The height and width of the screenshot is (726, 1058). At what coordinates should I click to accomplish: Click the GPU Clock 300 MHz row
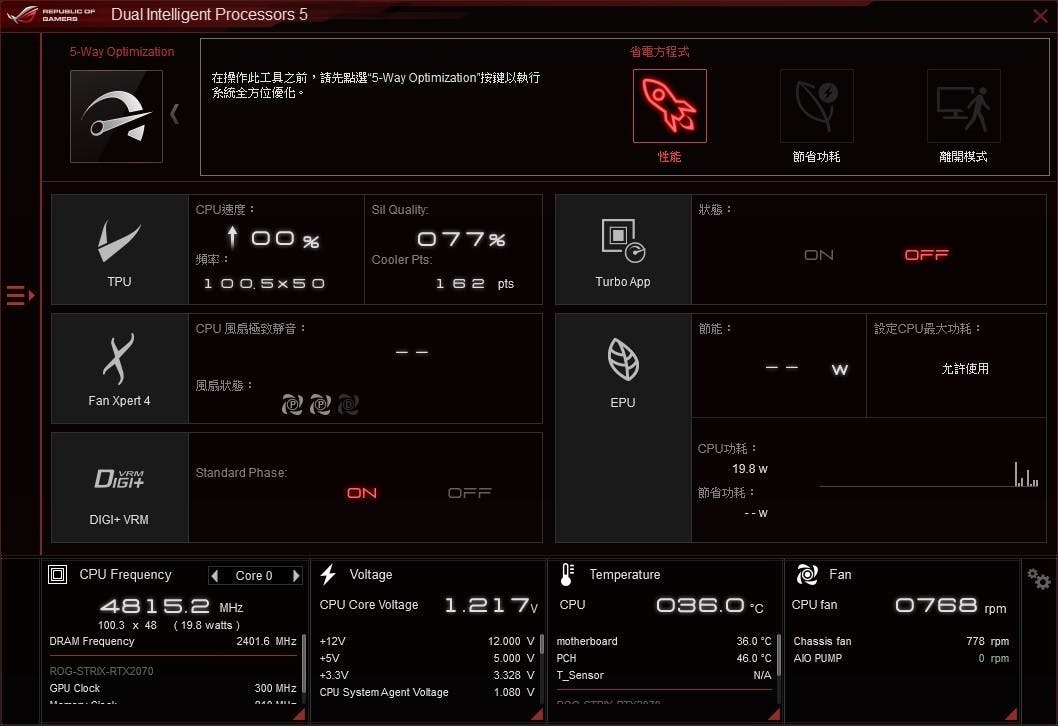[x=173, y=688]
